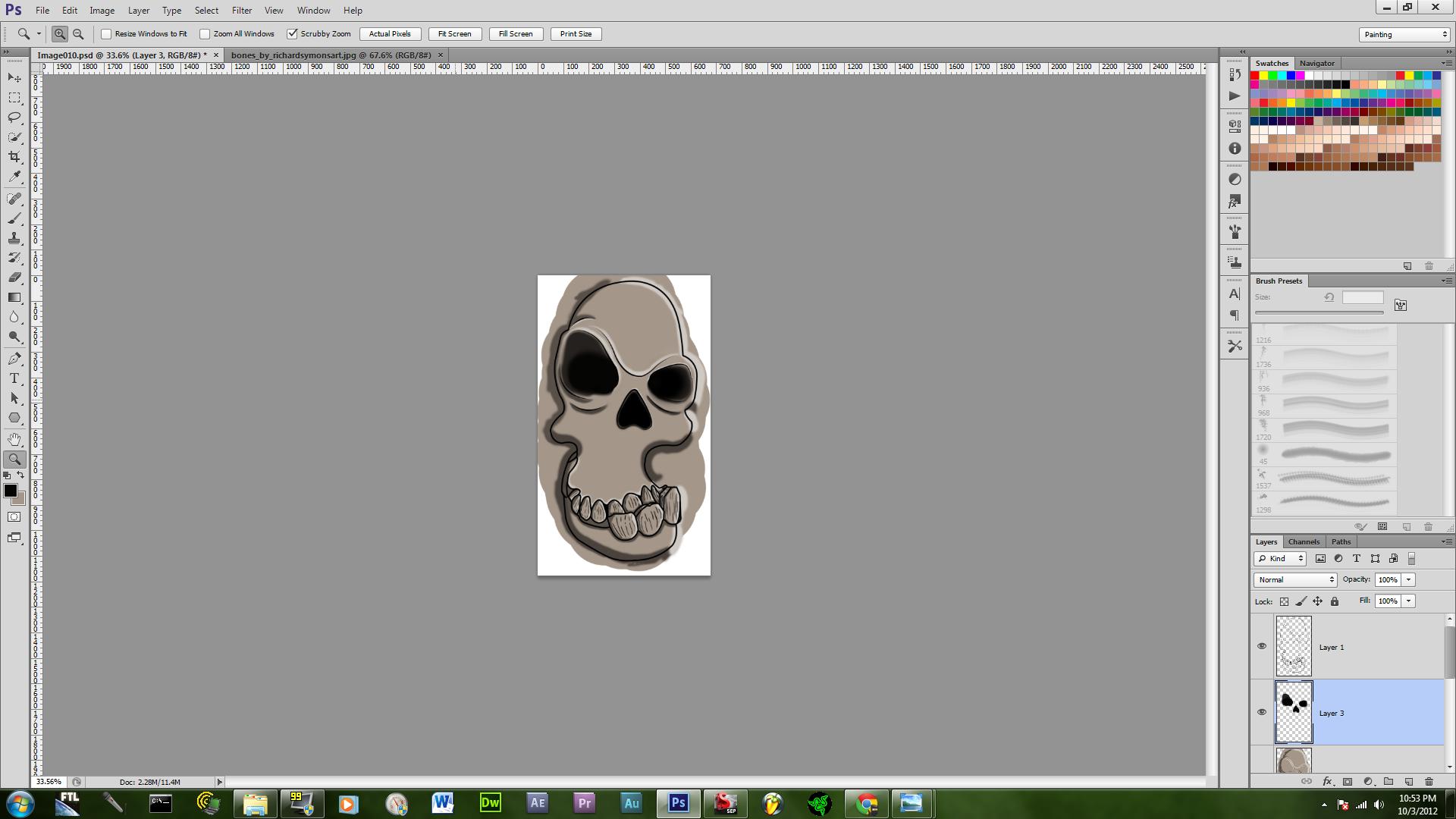
Task: Select the Blur tool
Action: (14, 317)
